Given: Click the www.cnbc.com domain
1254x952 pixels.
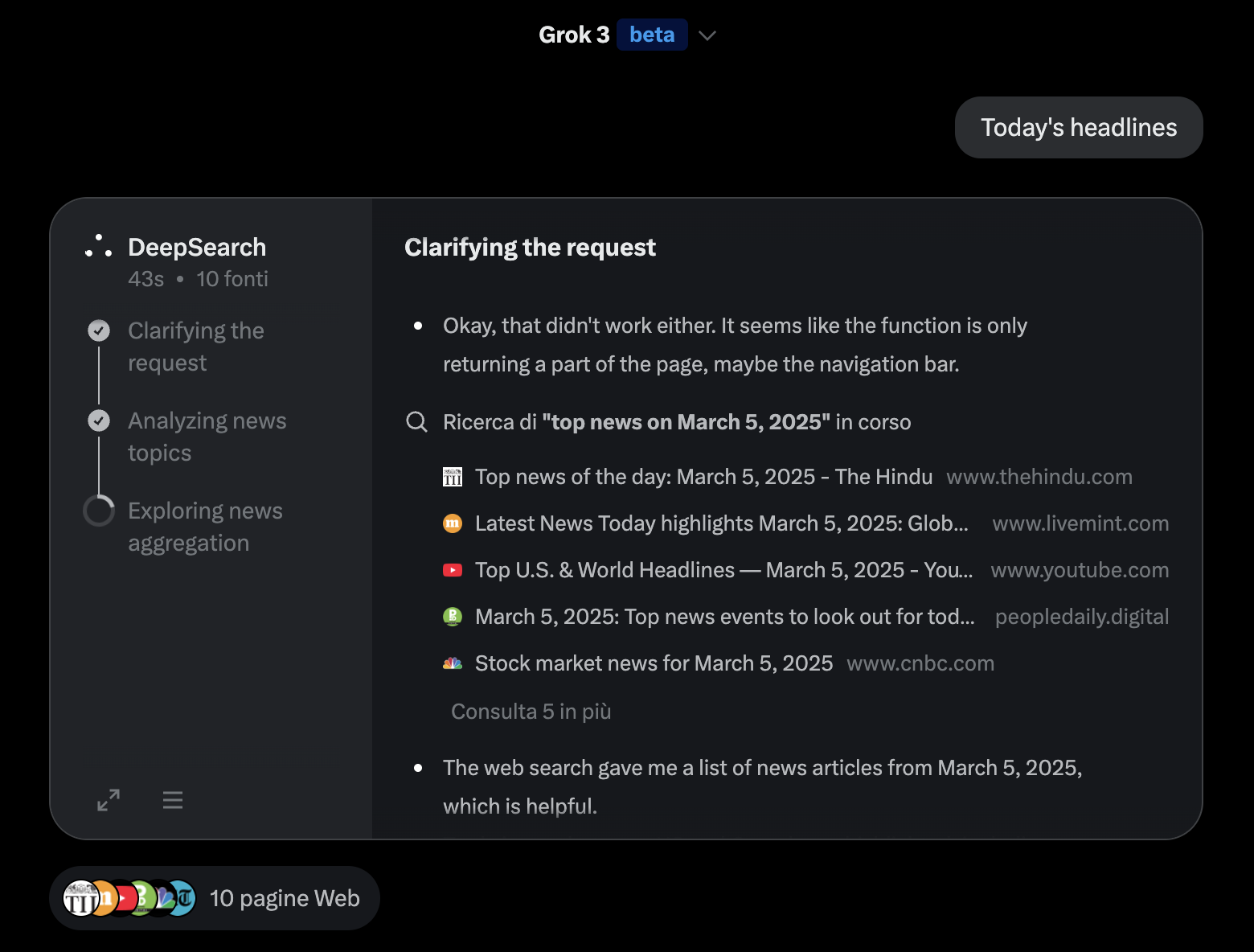Looking at the screenshot, I should [920, 663].
